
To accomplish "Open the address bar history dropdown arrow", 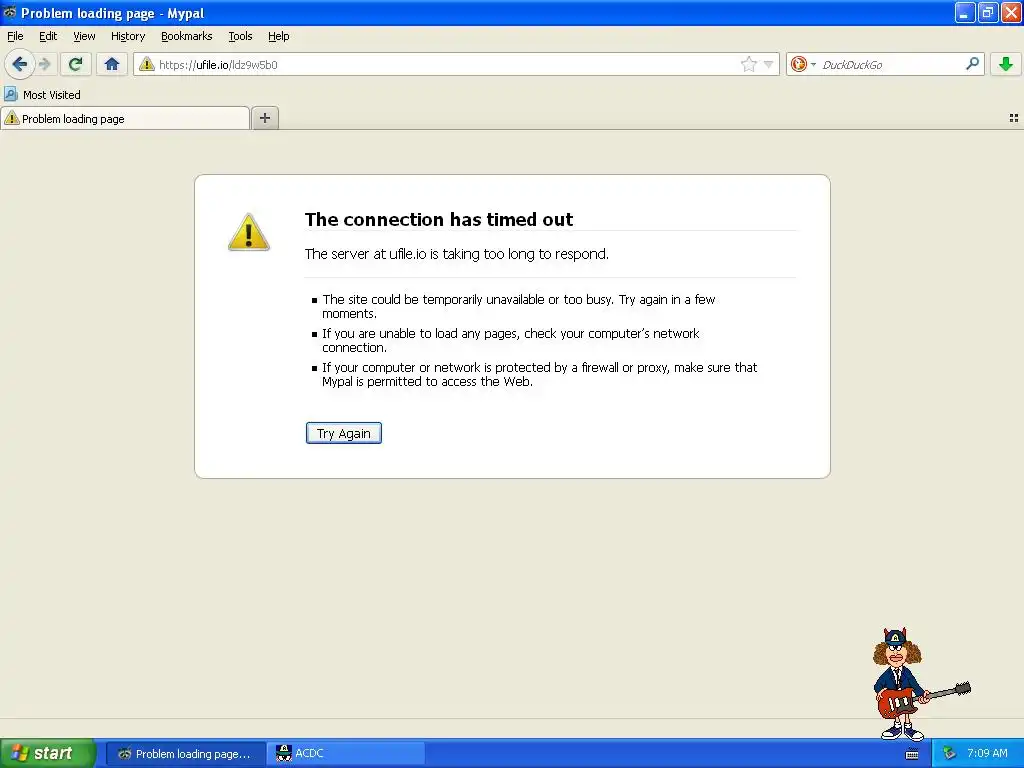I will click(769, 64).
